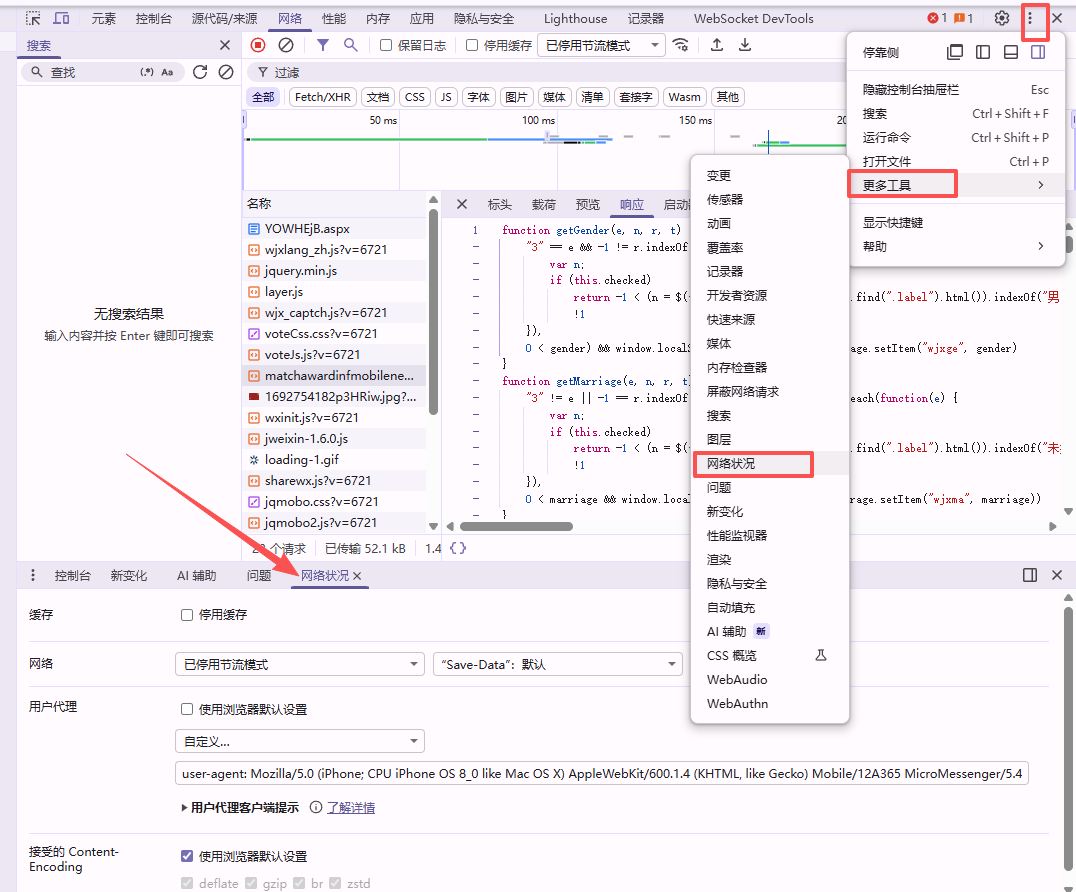Click the inspect element picker icon
Screen dimensions: 1076x892
coord(34,18)
